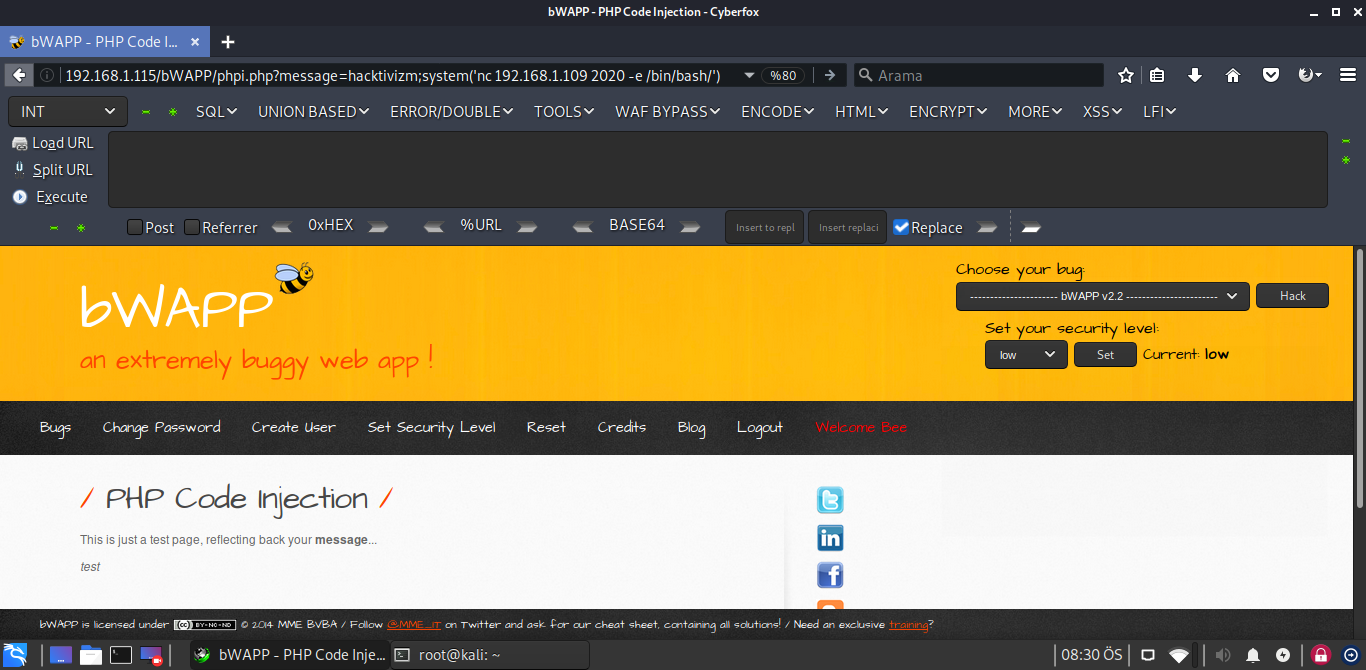Viewport: 1366px width, 670px height.
Task: Show site information for the bWAPP address
Action: click(46, 76)
